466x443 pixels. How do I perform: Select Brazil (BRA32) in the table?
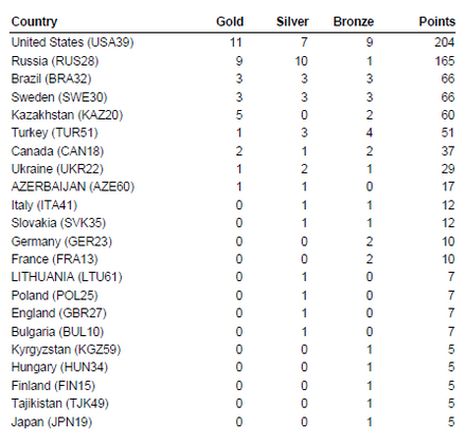[51, 79]
